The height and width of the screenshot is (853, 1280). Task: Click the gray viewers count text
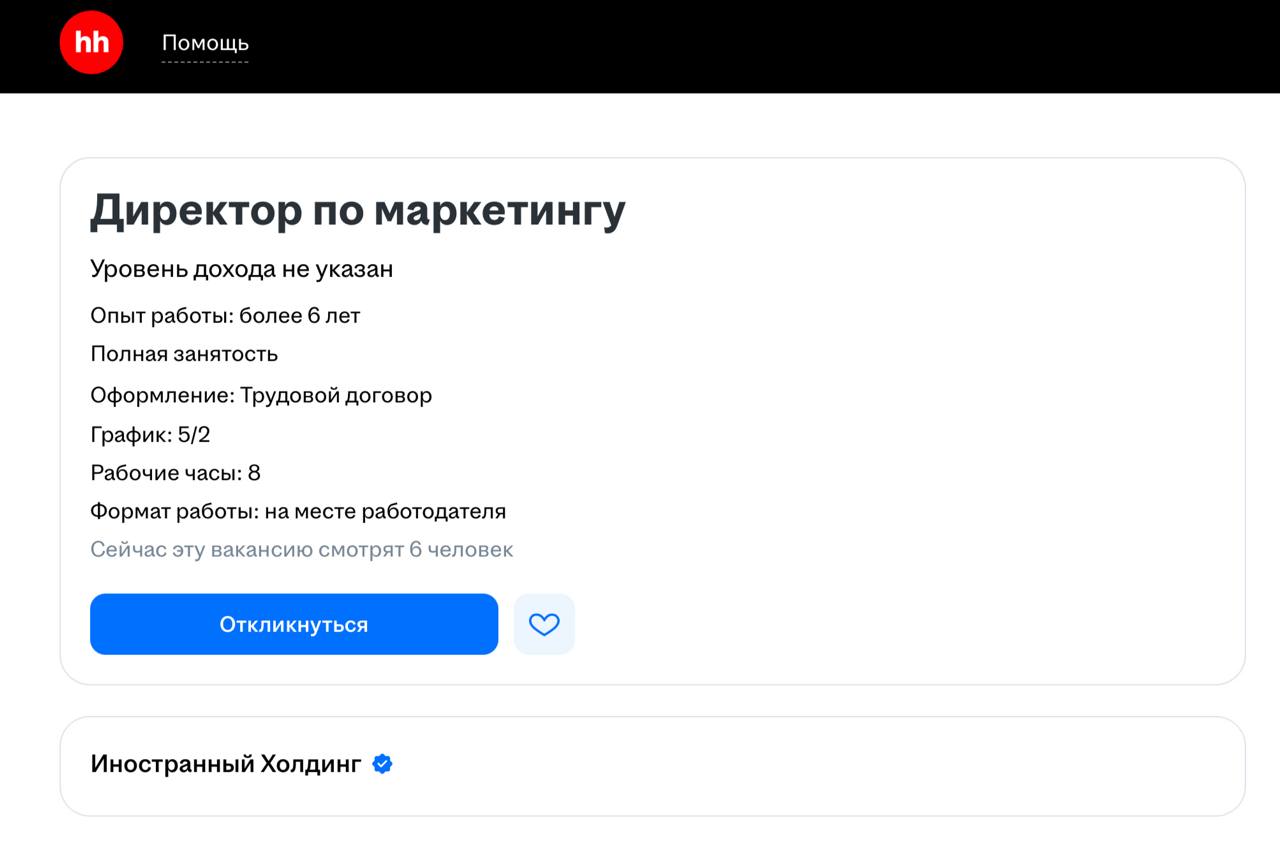pos(301,550)
